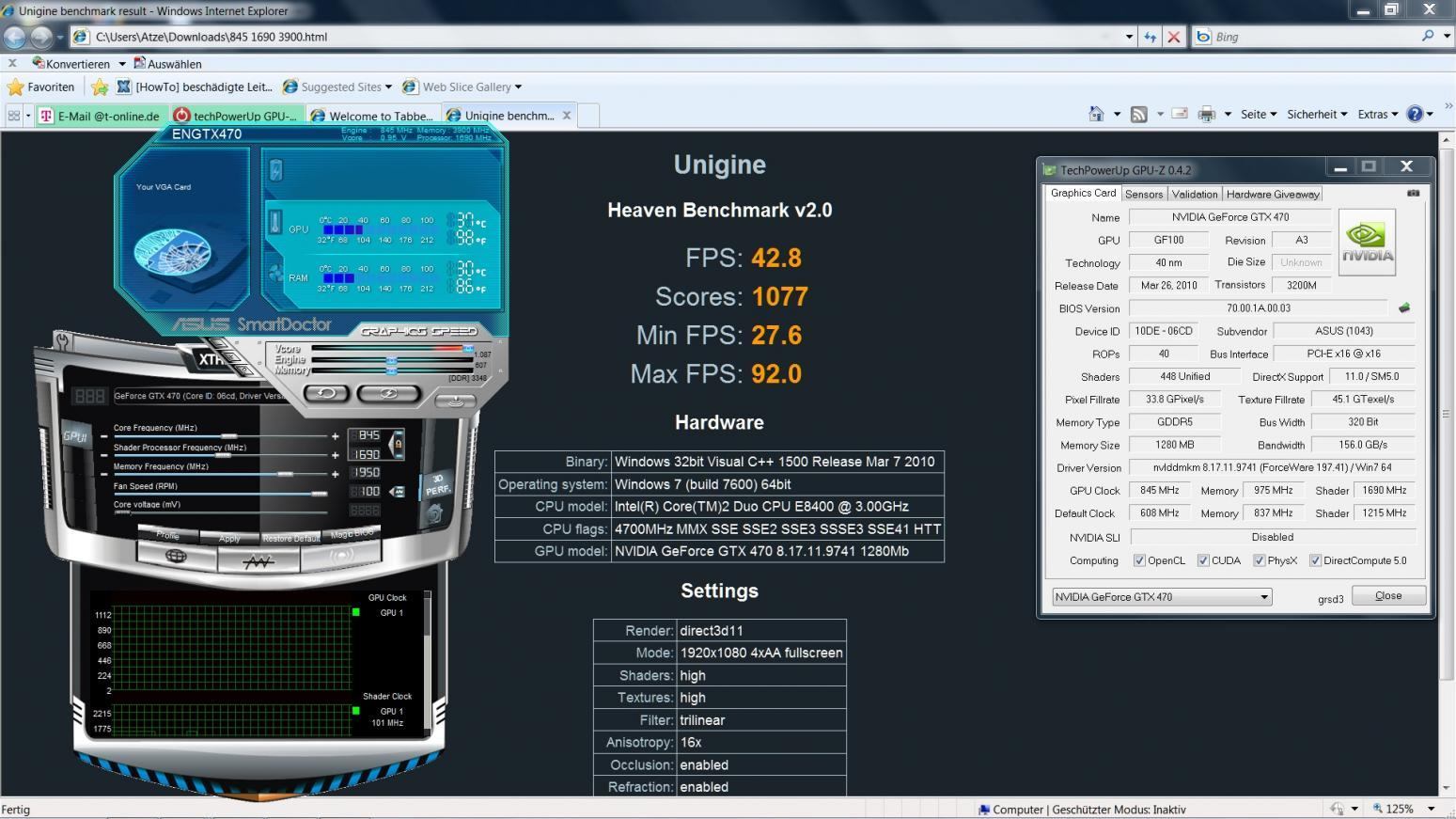Open the zoom level 125% dropdown

coord(1432,809)
